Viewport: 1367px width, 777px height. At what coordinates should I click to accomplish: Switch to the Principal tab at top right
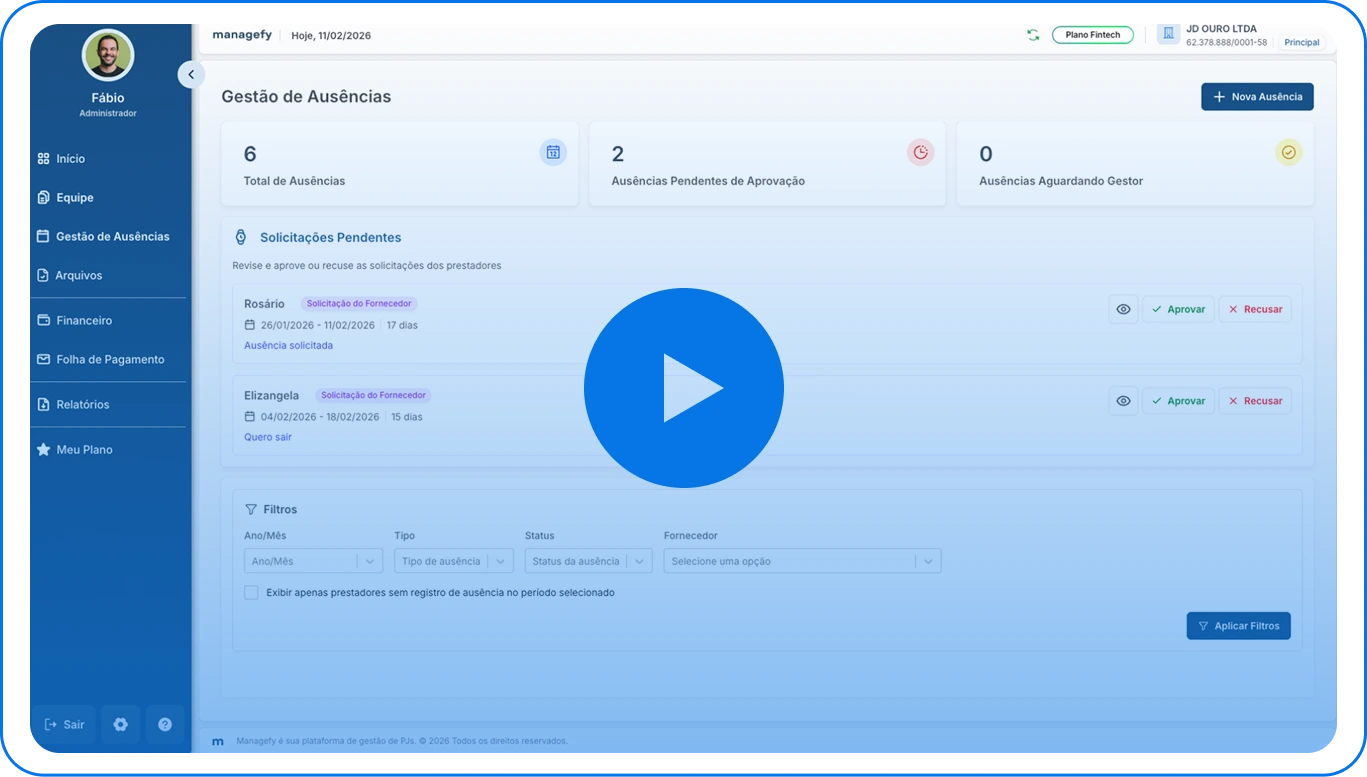[x=1301, y=42]
